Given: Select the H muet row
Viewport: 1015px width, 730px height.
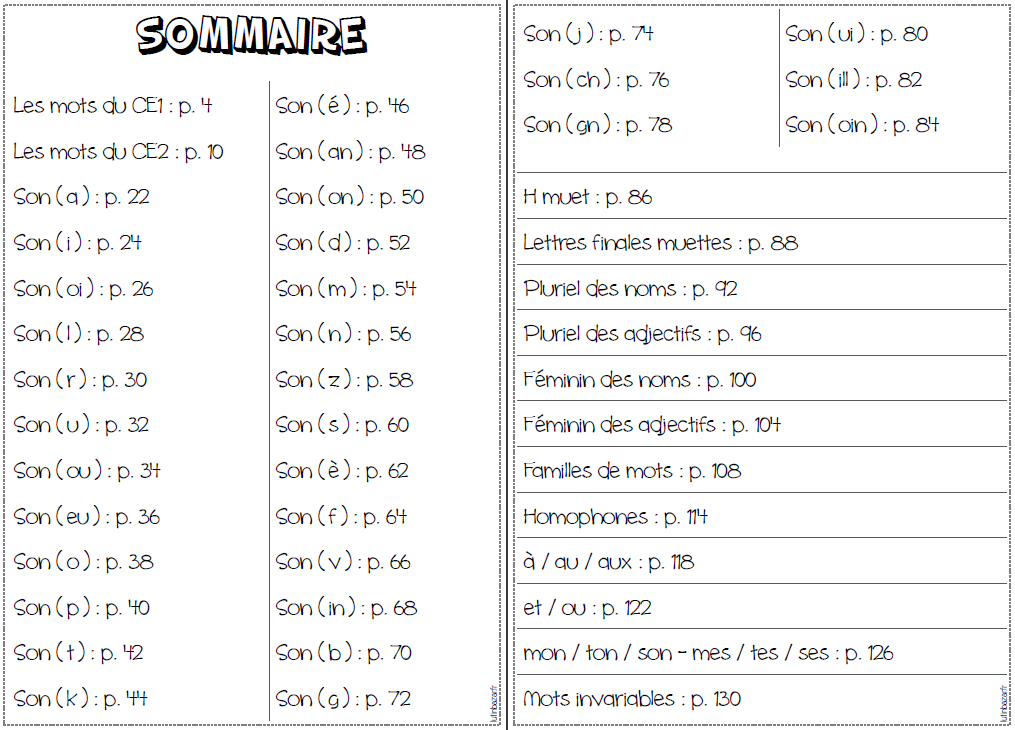Looking at the screenshot, I should 762,196.
